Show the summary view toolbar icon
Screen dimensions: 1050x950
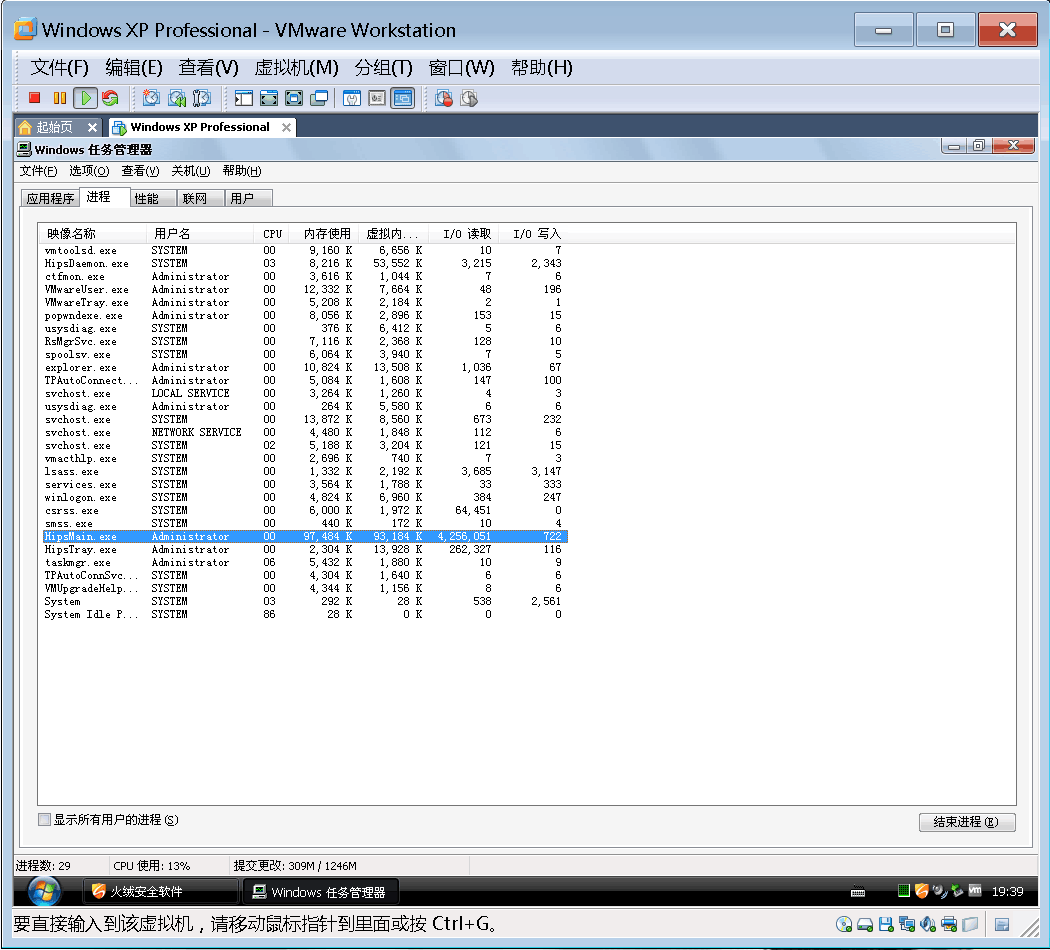point(352,98)
